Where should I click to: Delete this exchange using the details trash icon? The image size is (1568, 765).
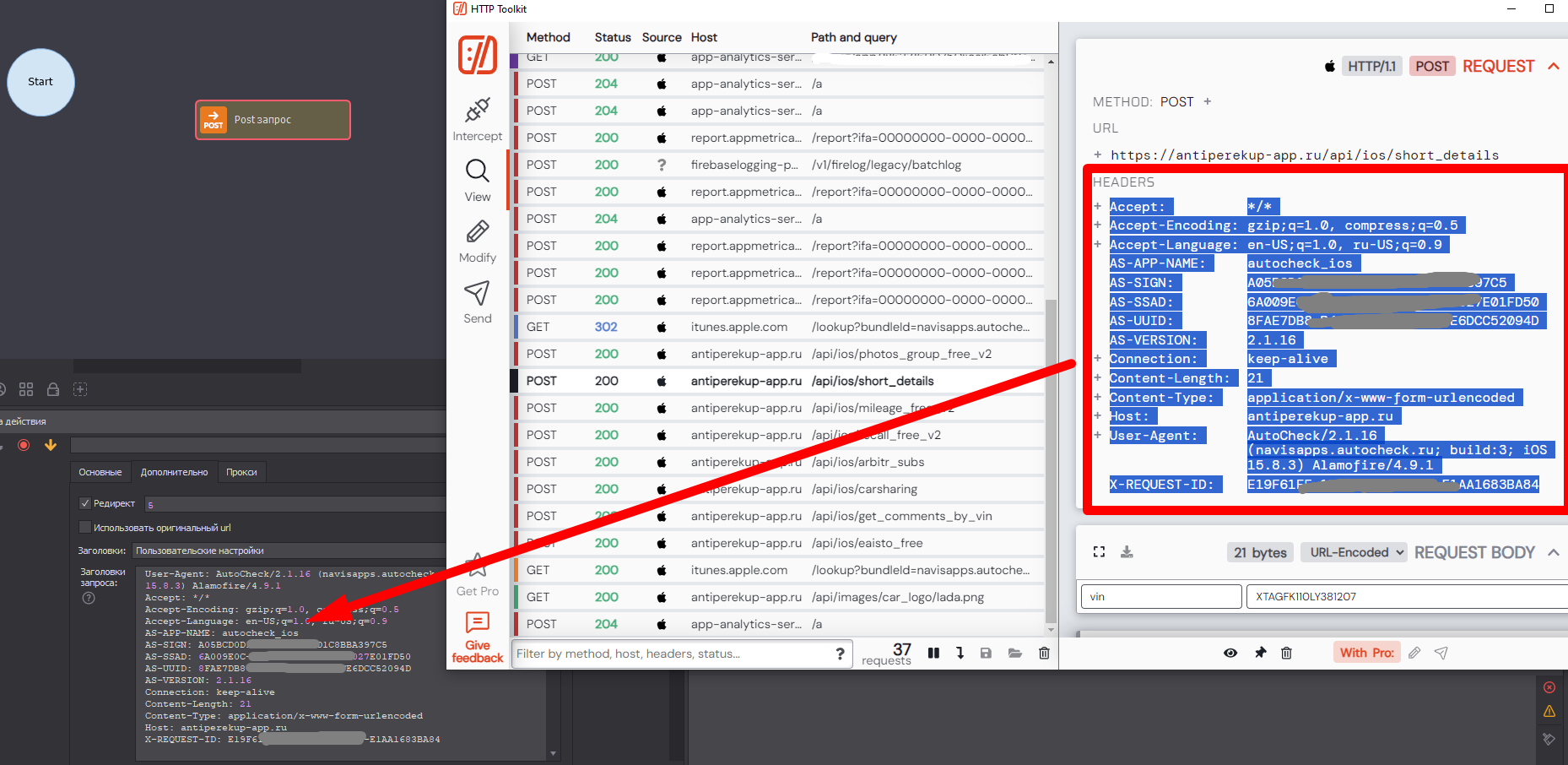coord(1286,653)
